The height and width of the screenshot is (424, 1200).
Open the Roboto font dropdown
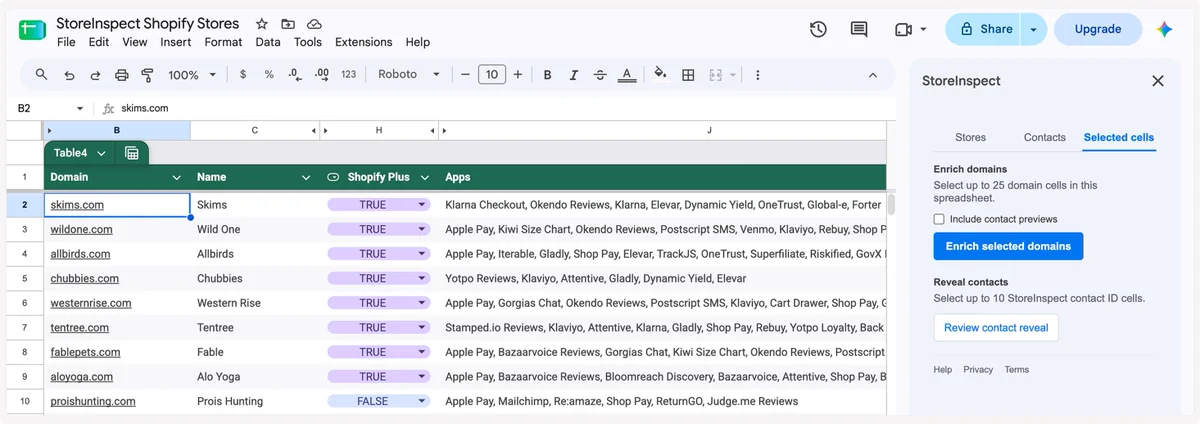click(x=409, y=75)
